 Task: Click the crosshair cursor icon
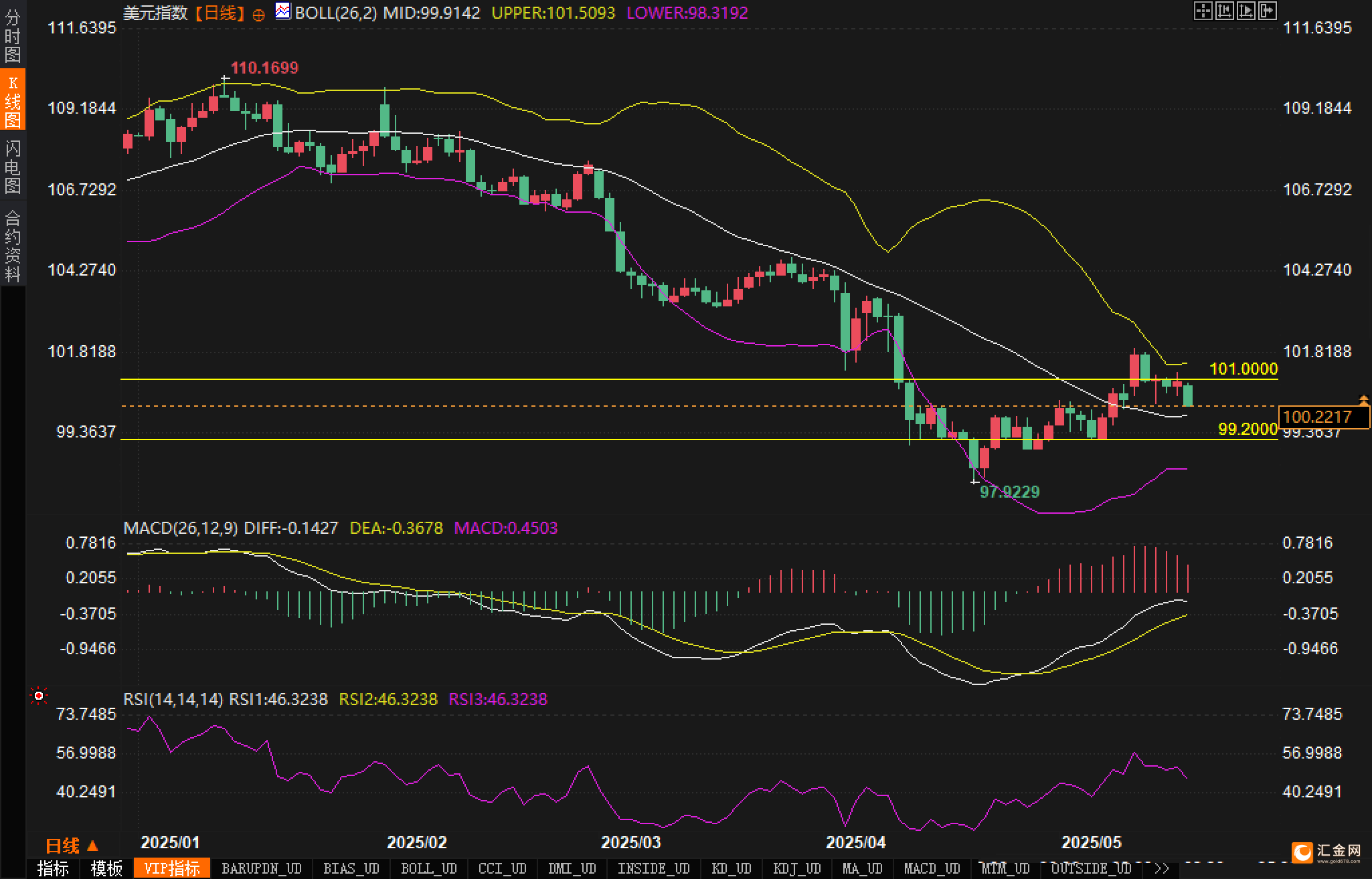pos(1203,11)
